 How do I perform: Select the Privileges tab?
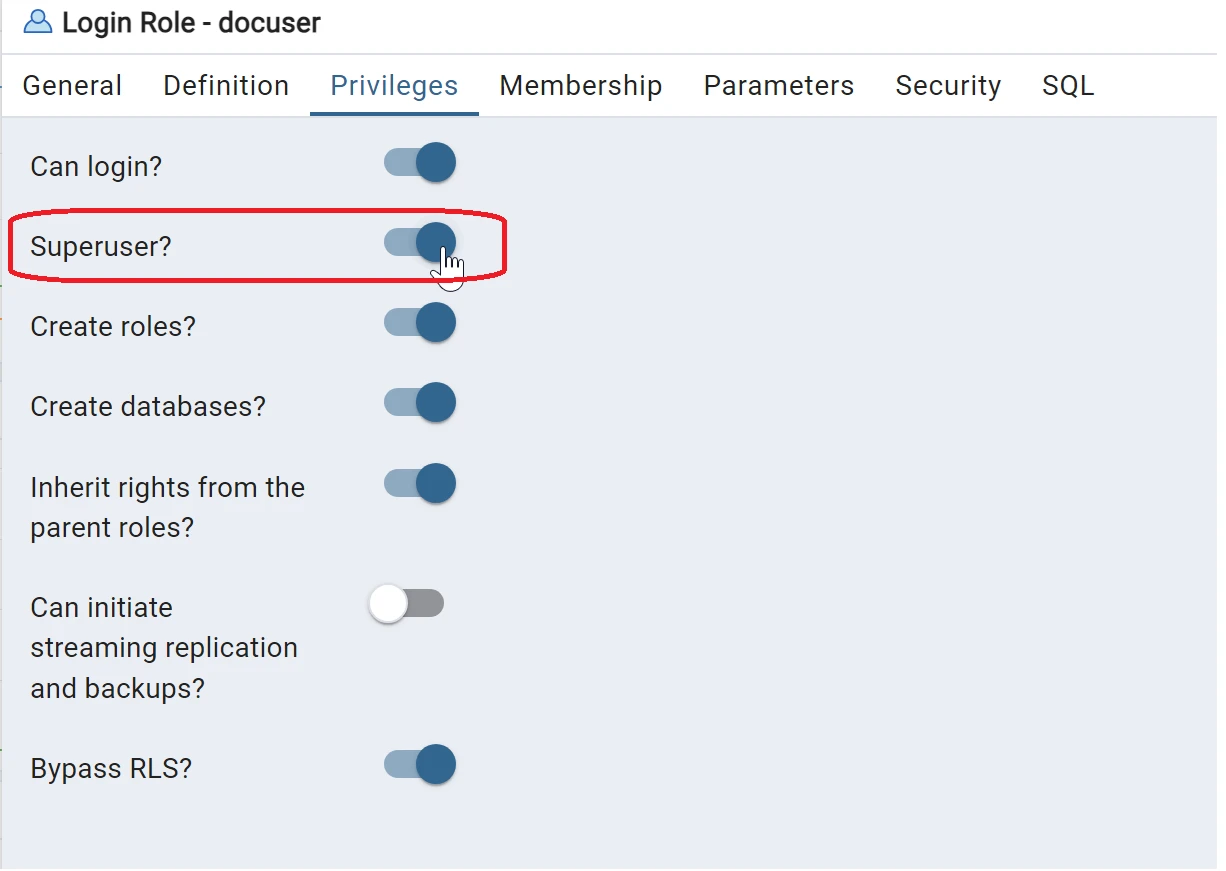pos(394,86)
